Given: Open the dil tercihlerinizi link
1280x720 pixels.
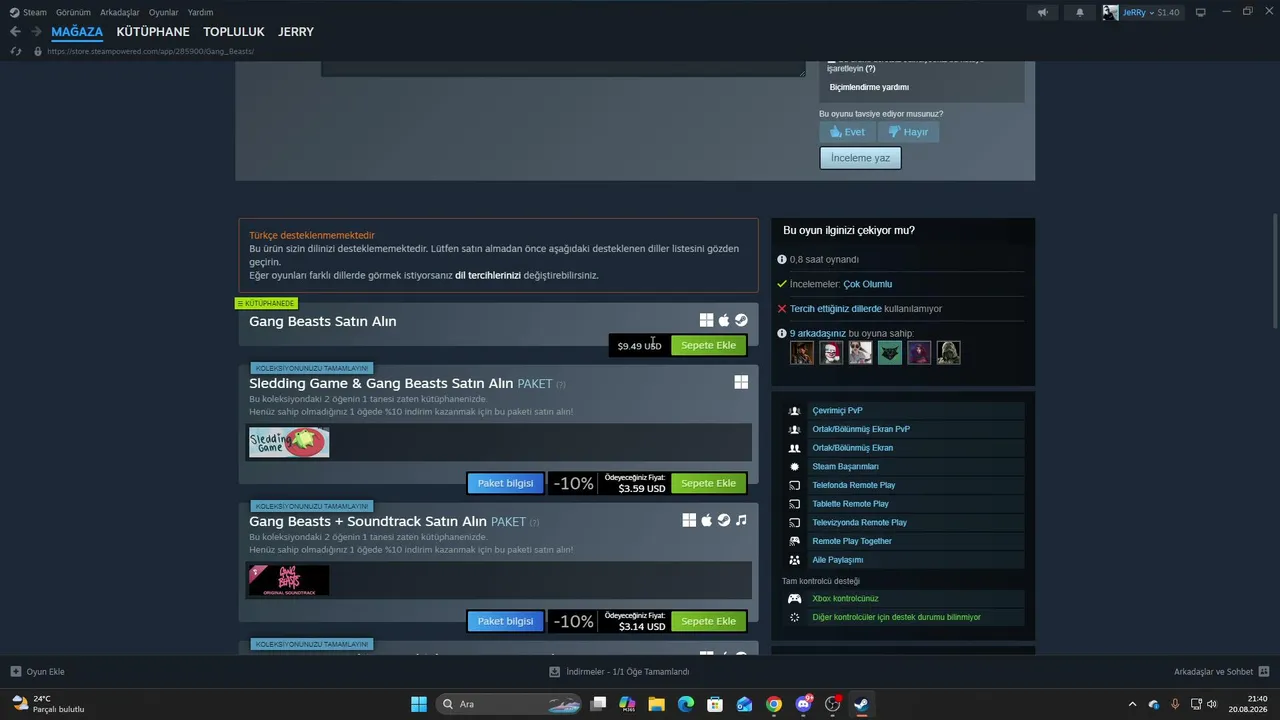Looking at the screenshot, I should 488,275.
